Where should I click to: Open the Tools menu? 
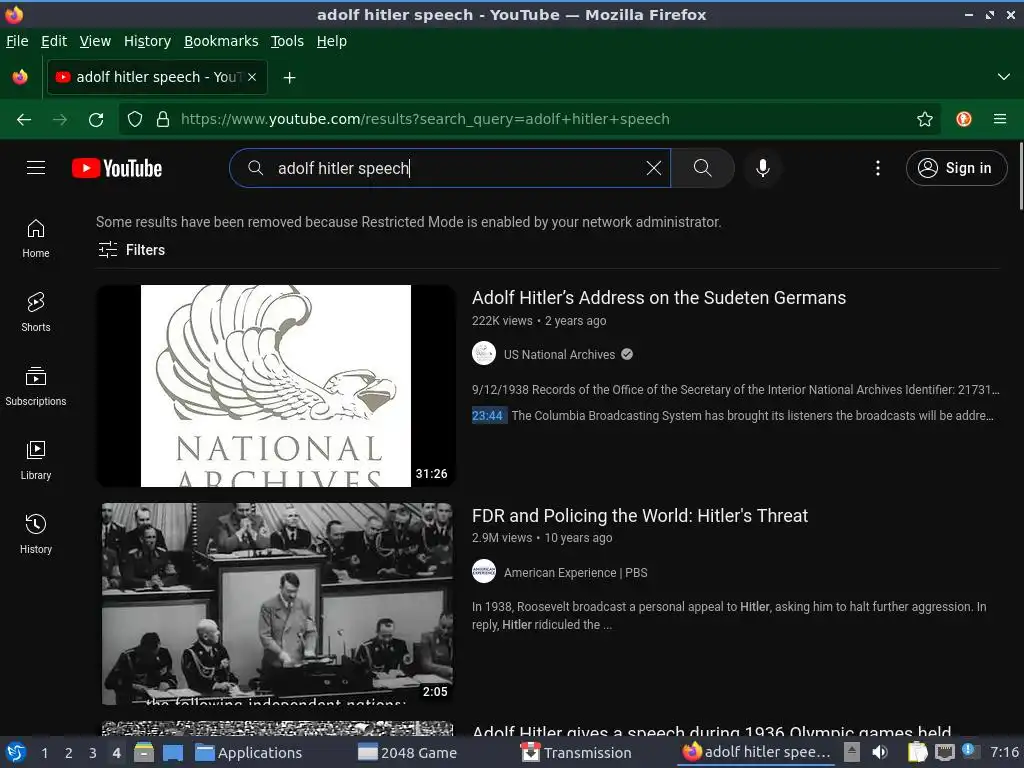point(287,41)
